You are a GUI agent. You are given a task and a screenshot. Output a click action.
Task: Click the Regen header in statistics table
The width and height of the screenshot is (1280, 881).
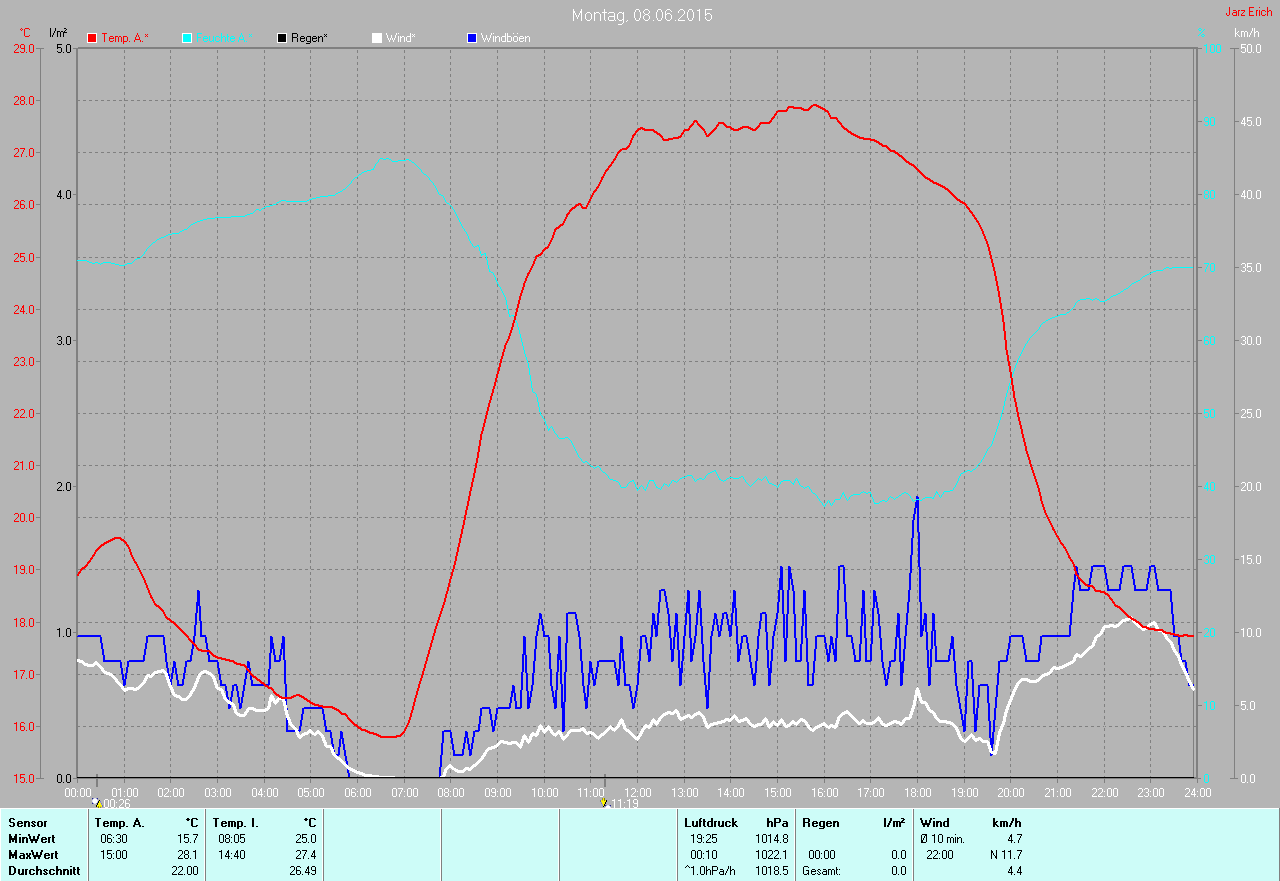820,823
